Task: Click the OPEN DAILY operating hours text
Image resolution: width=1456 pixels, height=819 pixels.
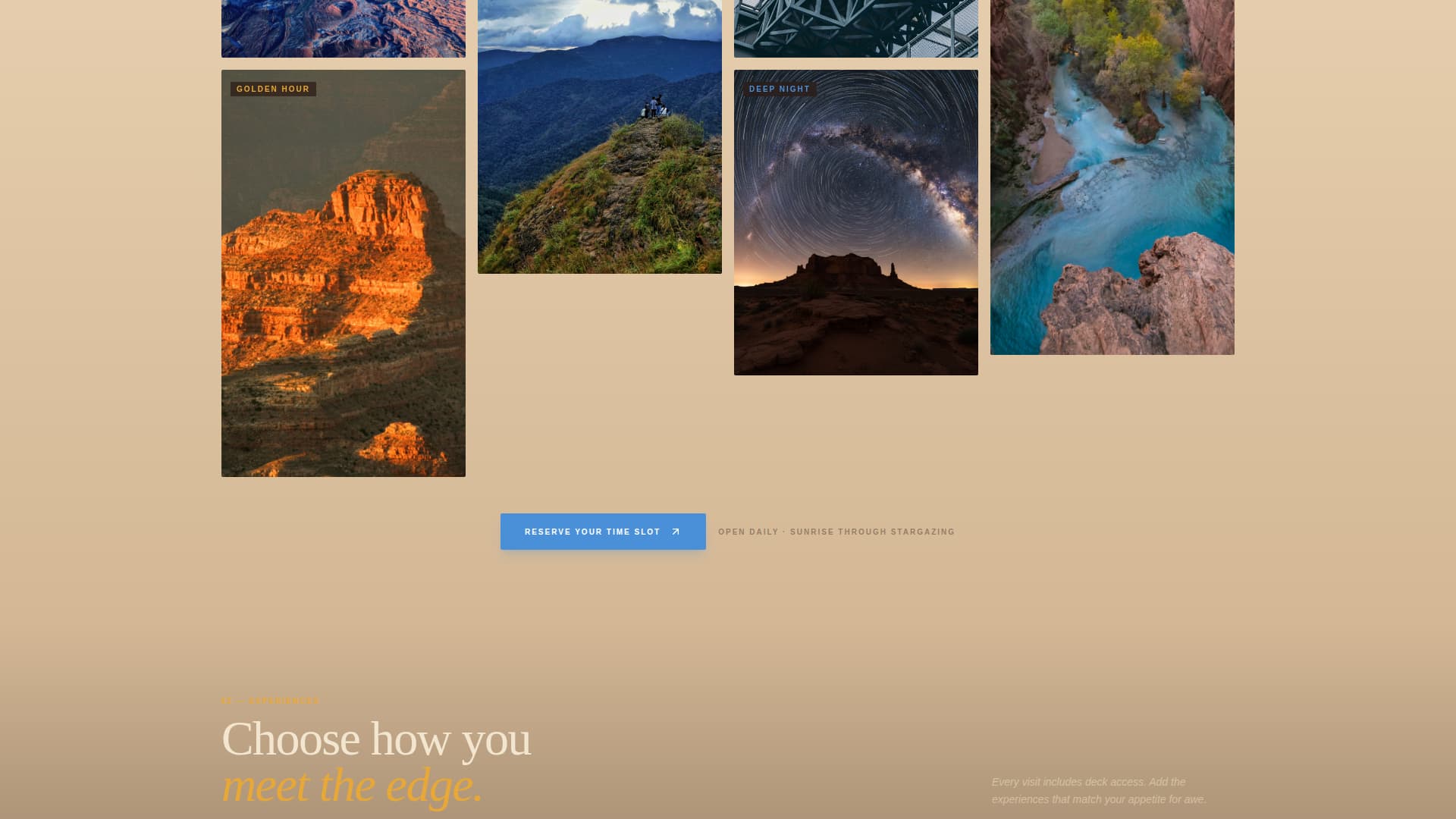Action: point(748,532)
